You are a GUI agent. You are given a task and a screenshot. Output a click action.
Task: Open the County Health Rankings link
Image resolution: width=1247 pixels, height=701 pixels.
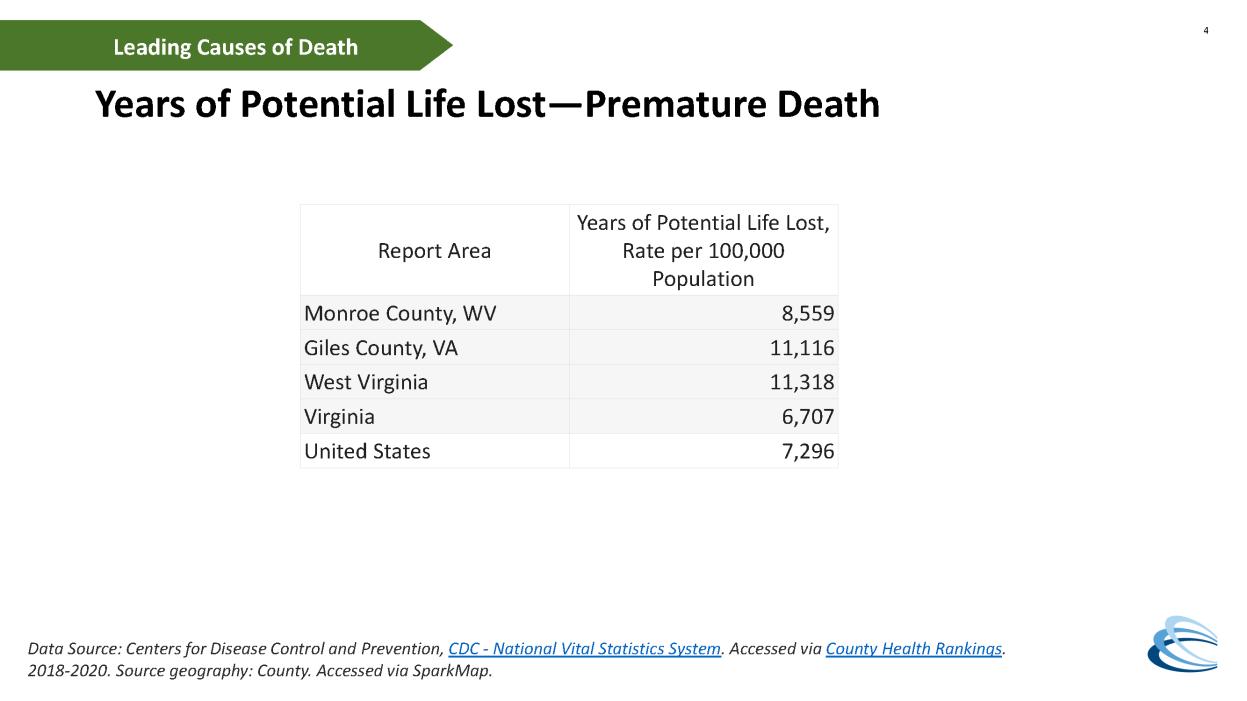click(x=914, y=649)
